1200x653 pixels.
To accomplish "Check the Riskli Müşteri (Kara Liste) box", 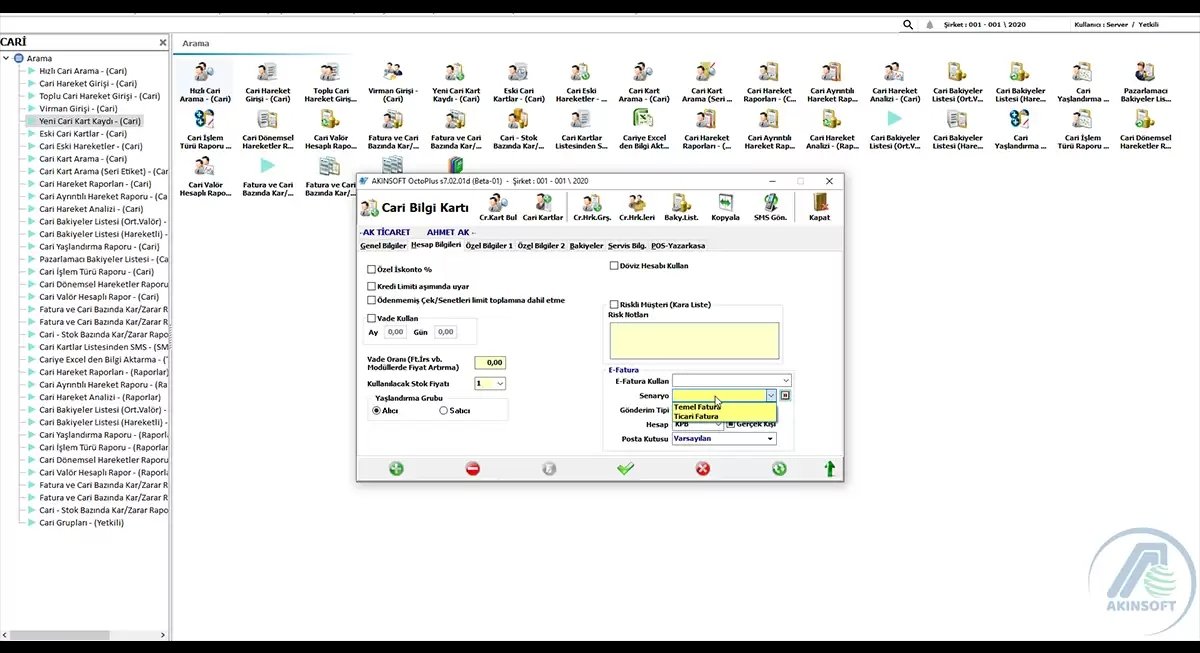I will tap(614, 304).
